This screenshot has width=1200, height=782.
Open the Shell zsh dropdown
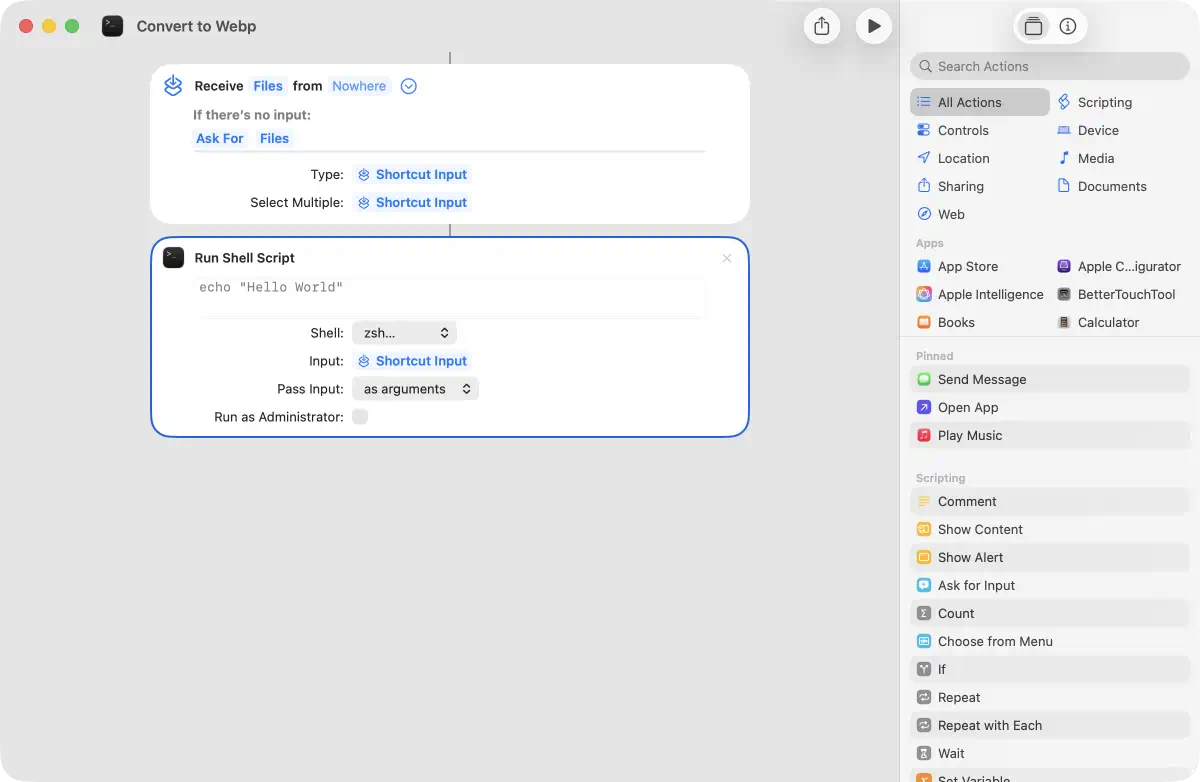[404, 333]
